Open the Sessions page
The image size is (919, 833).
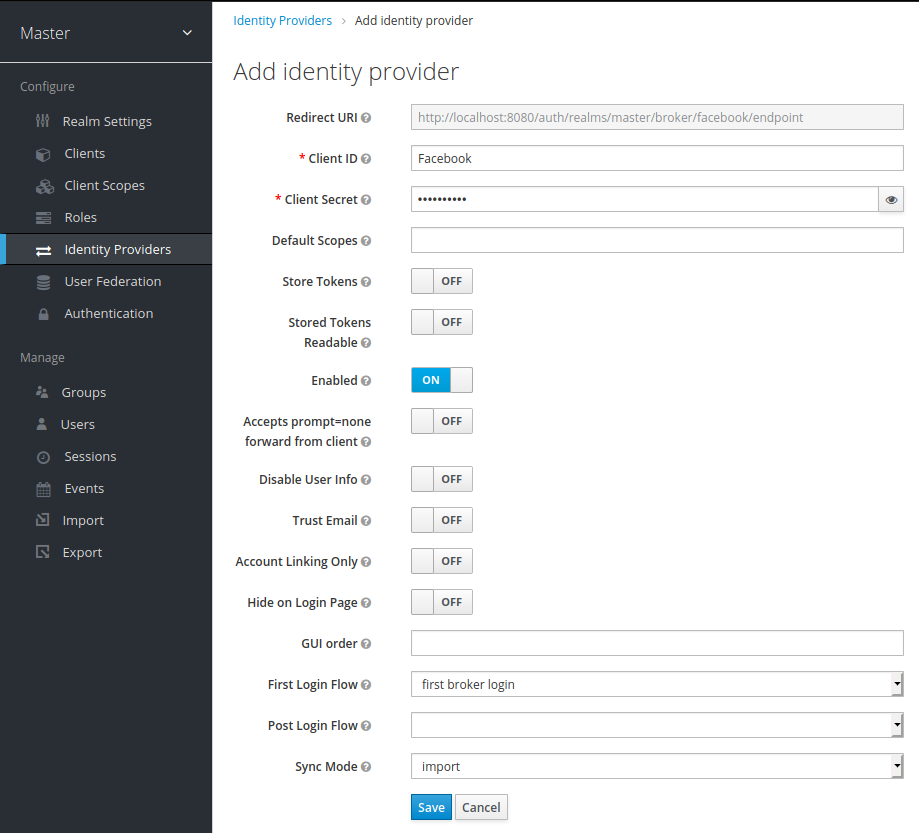tap(90, 457)
